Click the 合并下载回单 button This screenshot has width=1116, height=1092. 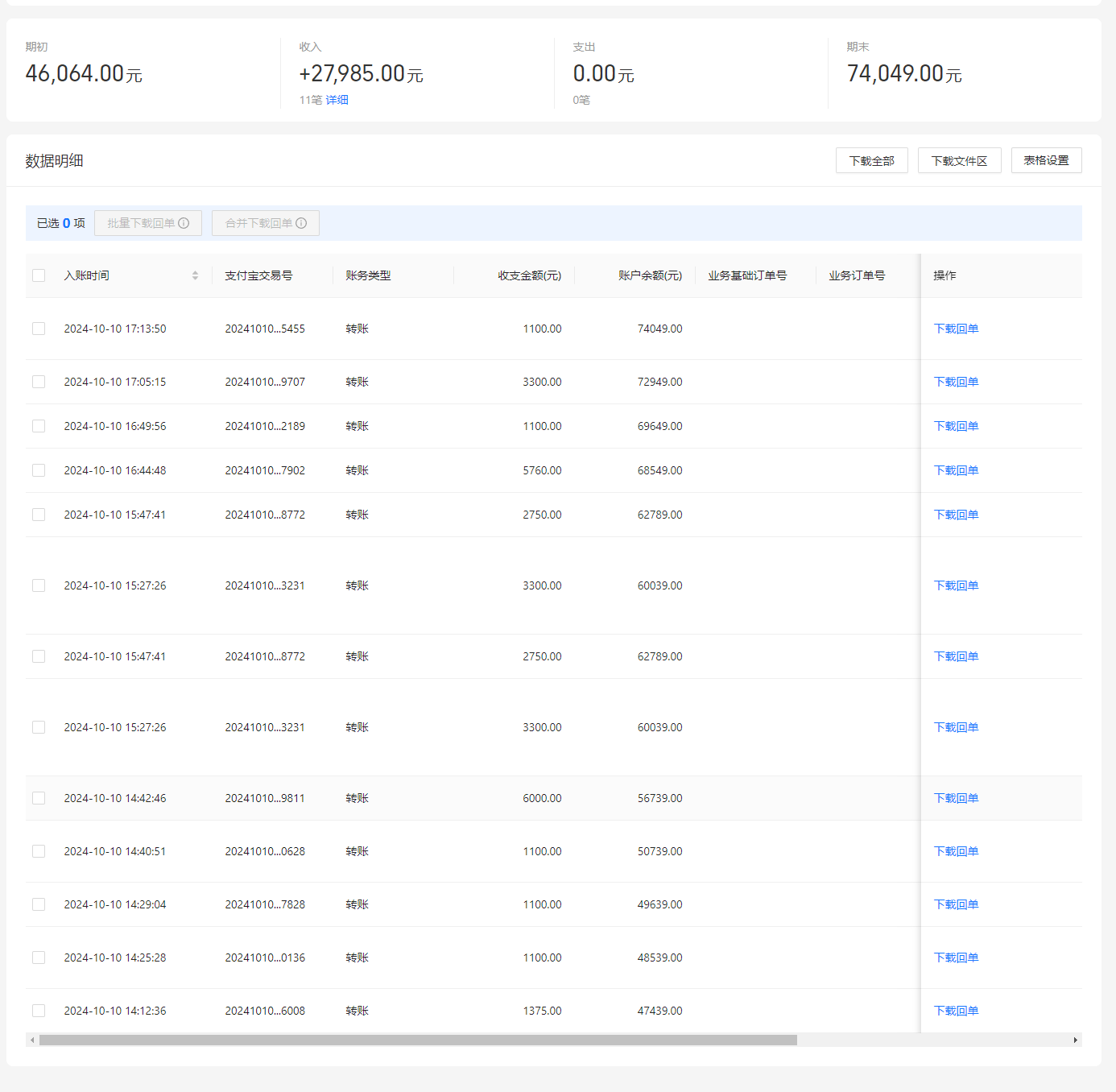(x=266, y=223)
